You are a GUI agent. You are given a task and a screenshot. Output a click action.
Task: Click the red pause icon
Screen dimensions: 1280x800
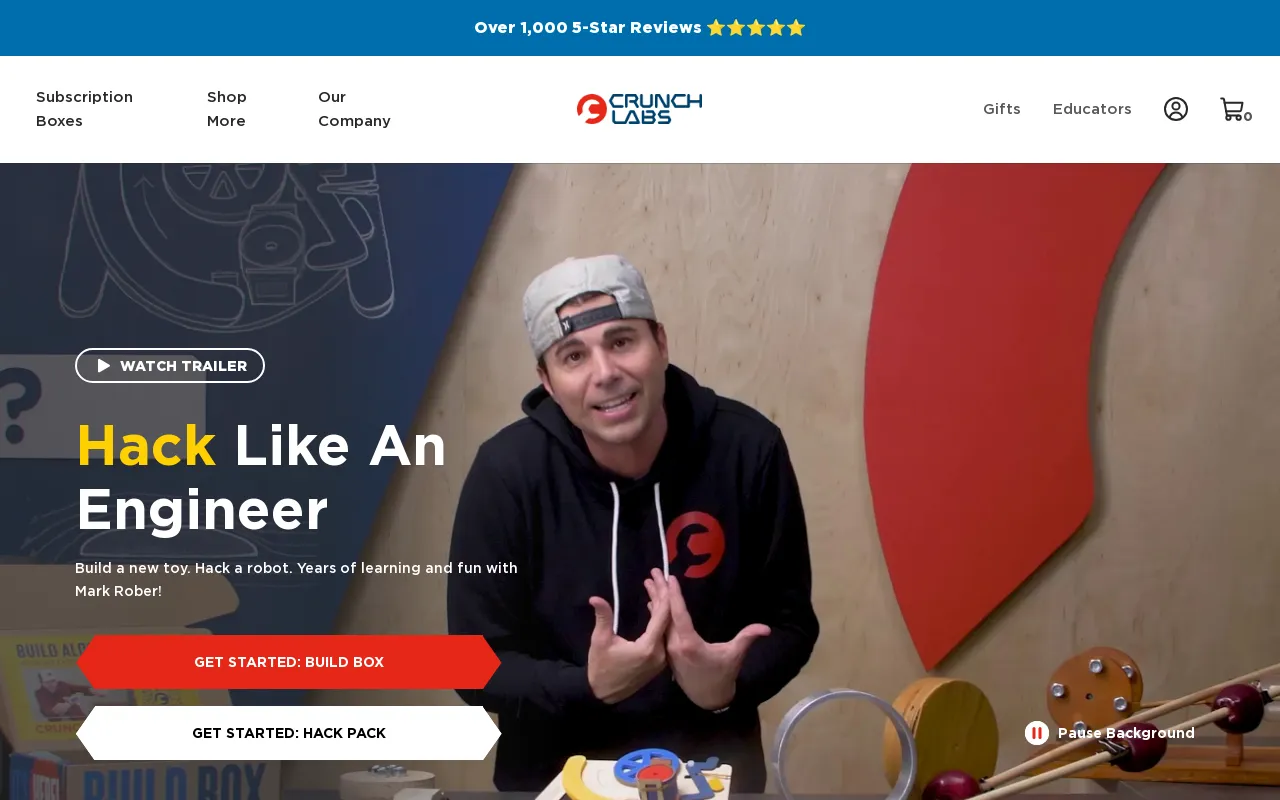[1037, 733]
